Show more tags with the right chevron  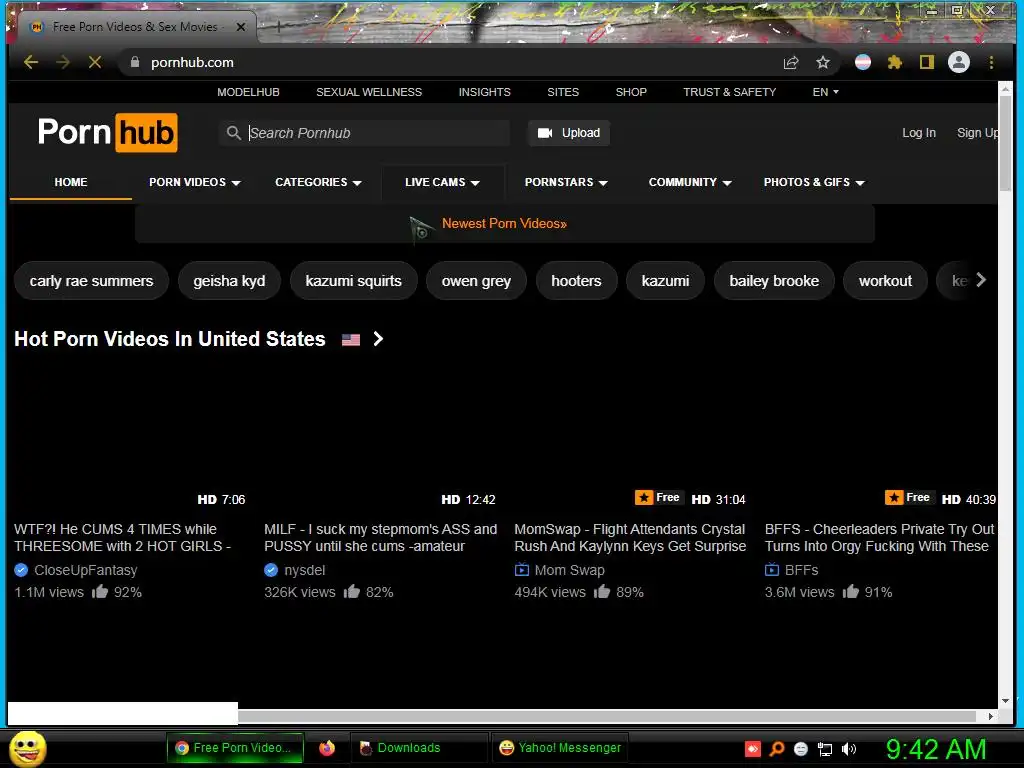pyautogui.click(x=980, y=280)
